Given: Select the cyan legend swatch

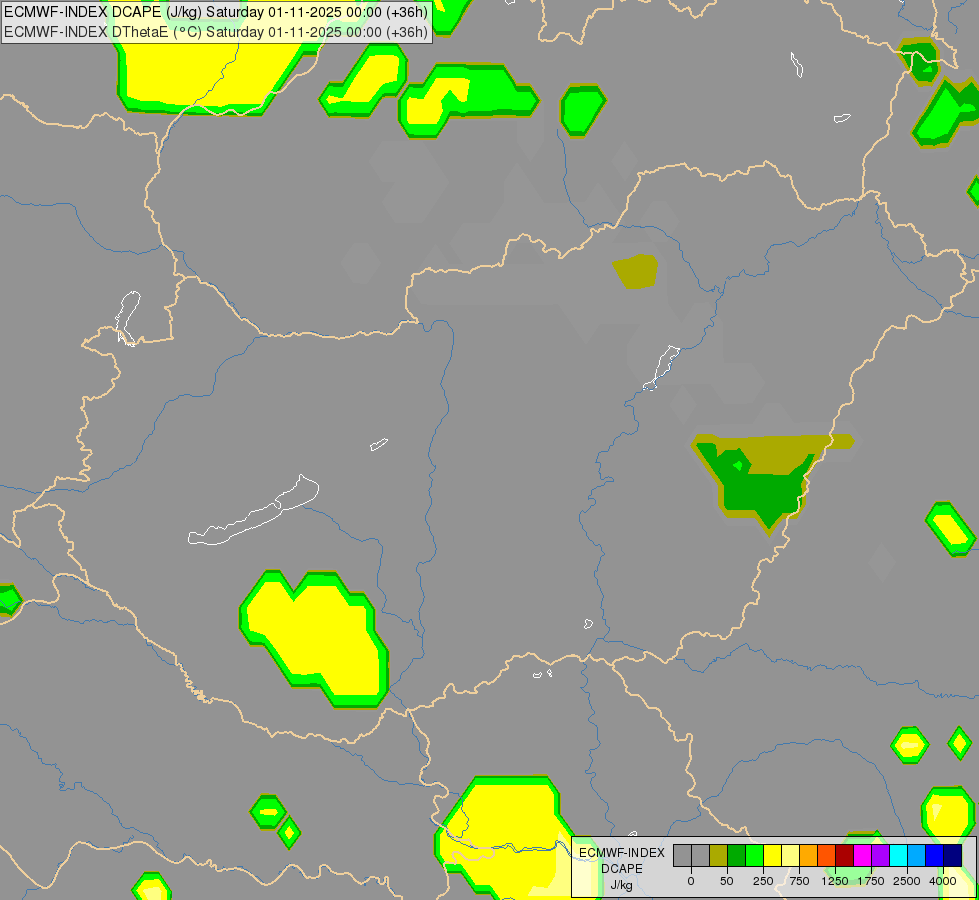Looking at the screenshot, I should point(898,855).
